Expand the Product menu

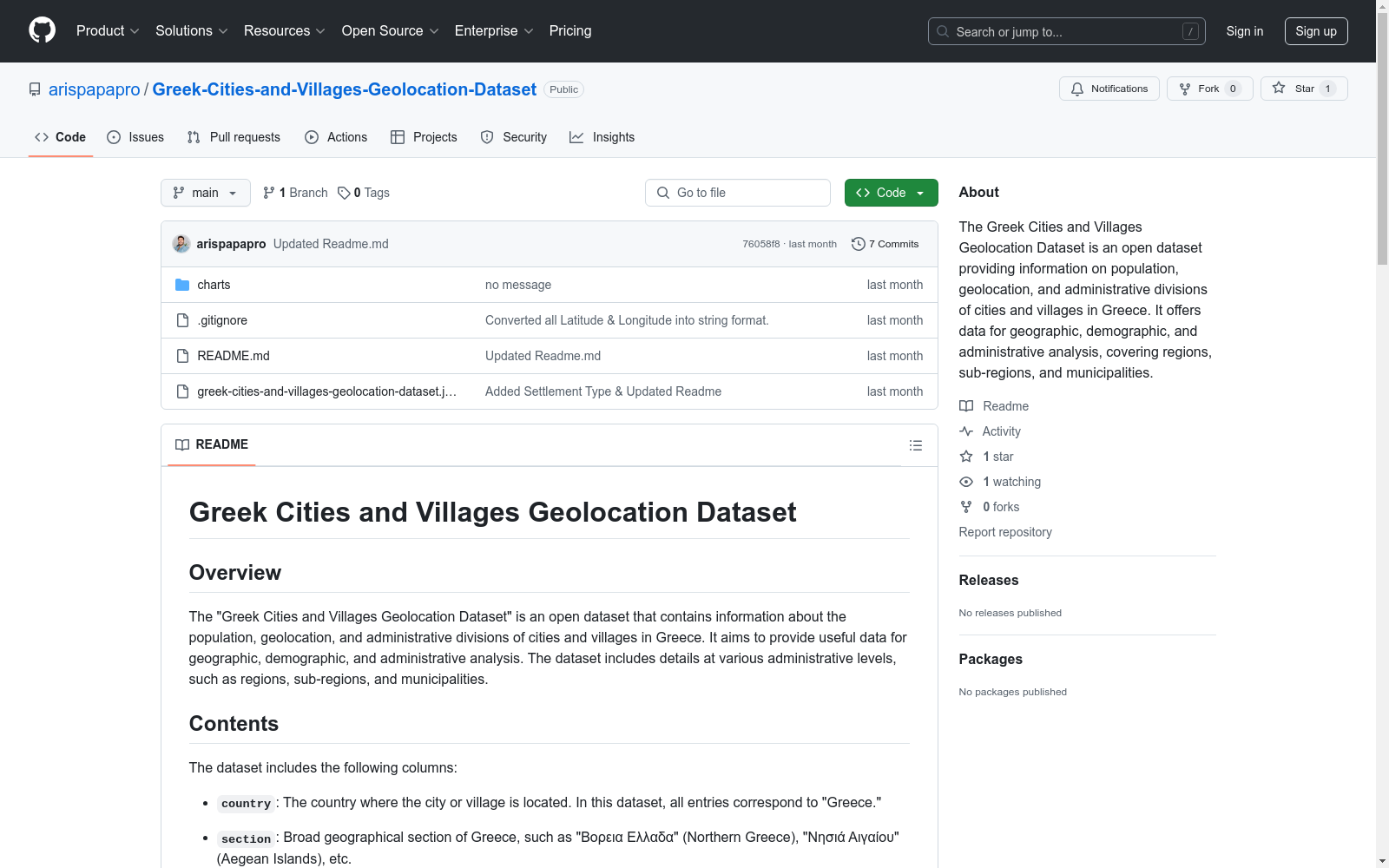[108, 31]
